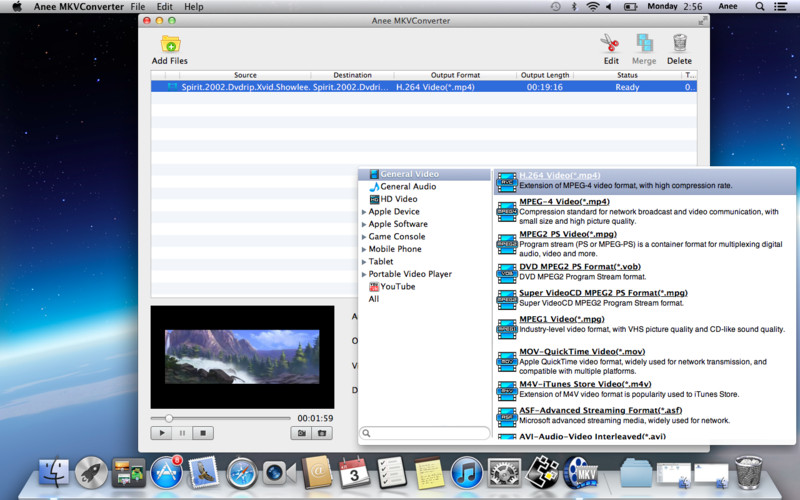
Task: Open System Preferences gear in the Dock
Action: click(x=504, y=472)
